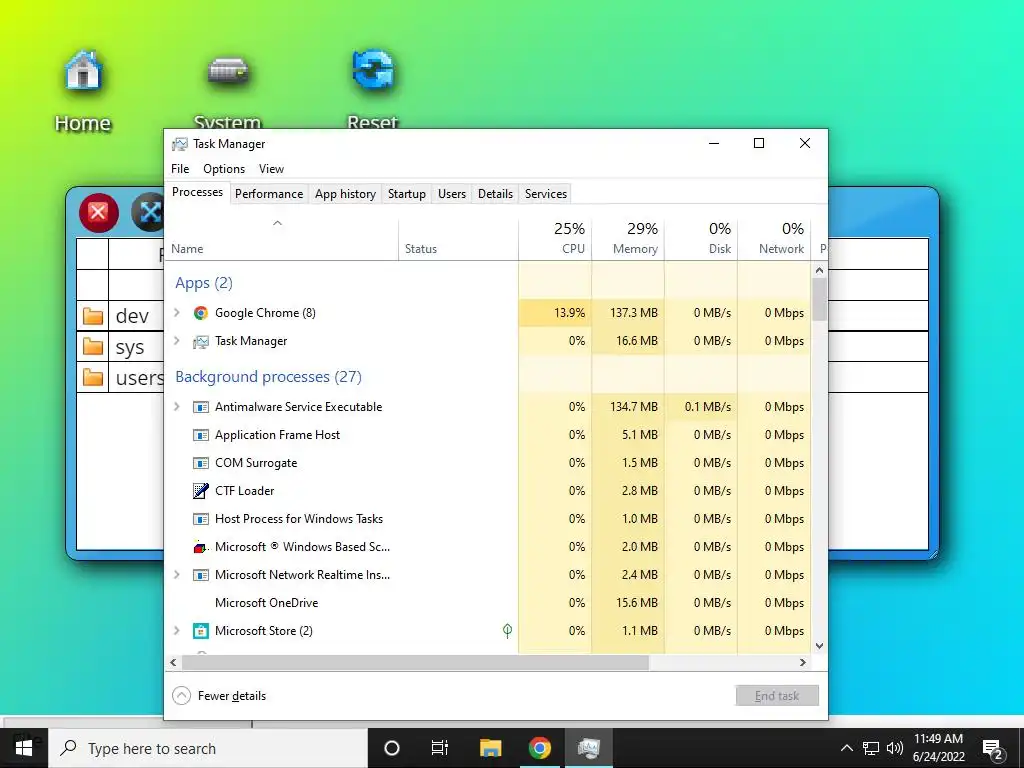
Task: Switch to the Users tab
Action: point(452,194)
